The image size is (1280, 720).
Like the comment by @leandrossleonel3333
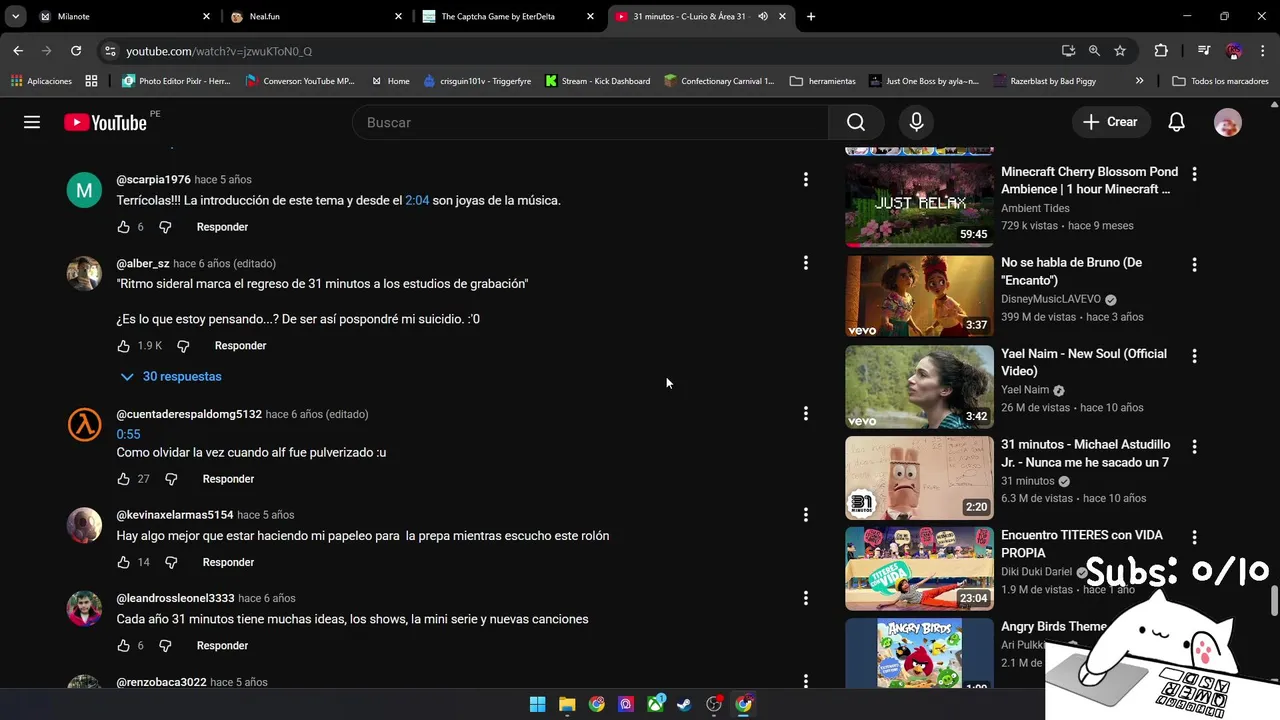click(124, 646)
